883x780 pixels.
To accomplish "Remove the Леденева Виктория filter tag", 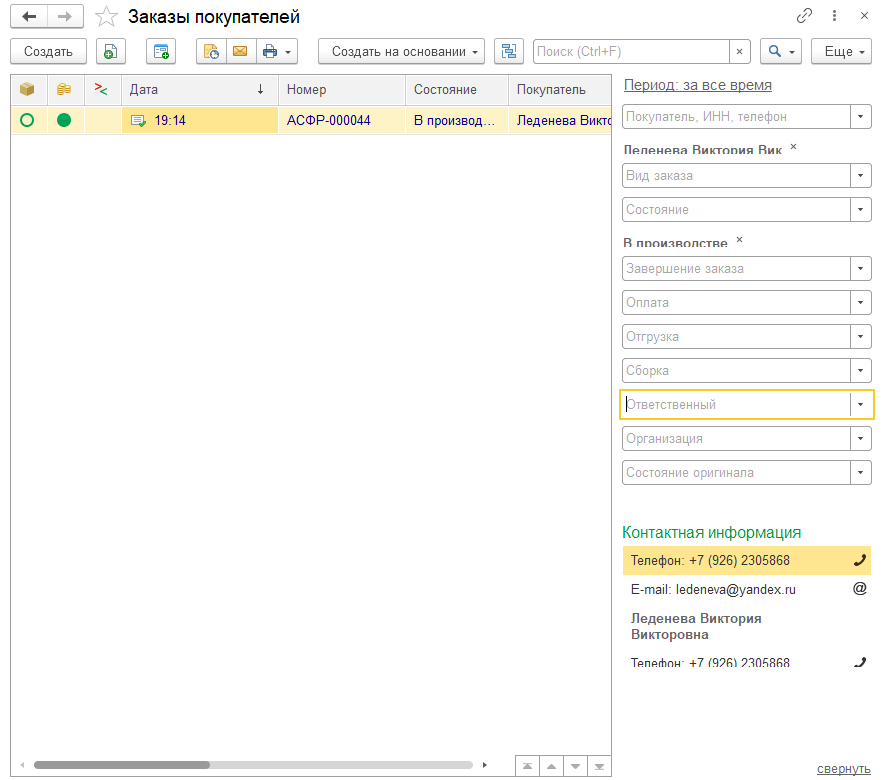I will tap(794, 147).
